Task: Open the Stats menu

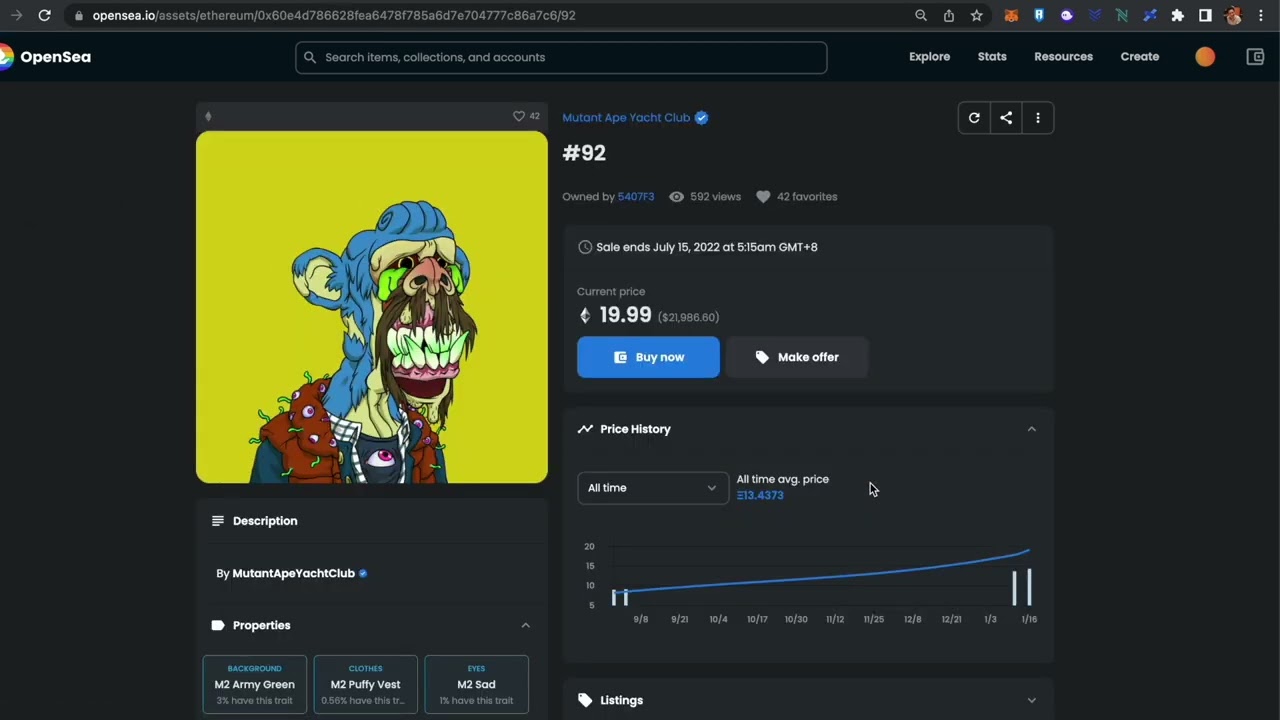Action: (x=992, y=57)
